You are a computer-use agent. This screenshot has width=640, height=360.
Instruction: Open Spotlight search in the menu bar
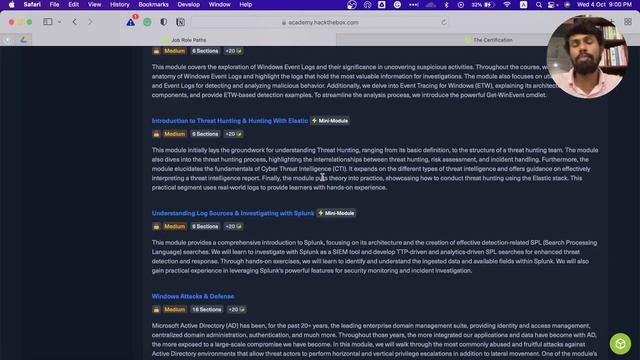[539, 5]
